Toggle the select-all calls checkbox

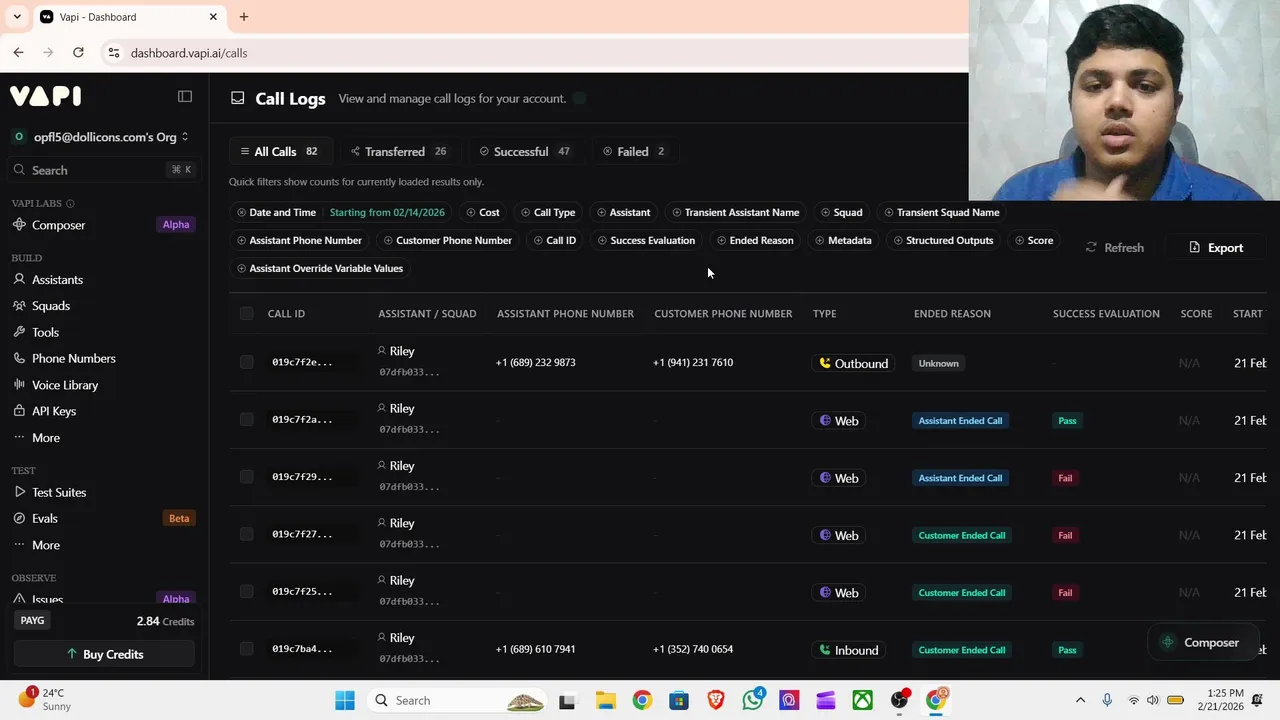pos(246,314)
